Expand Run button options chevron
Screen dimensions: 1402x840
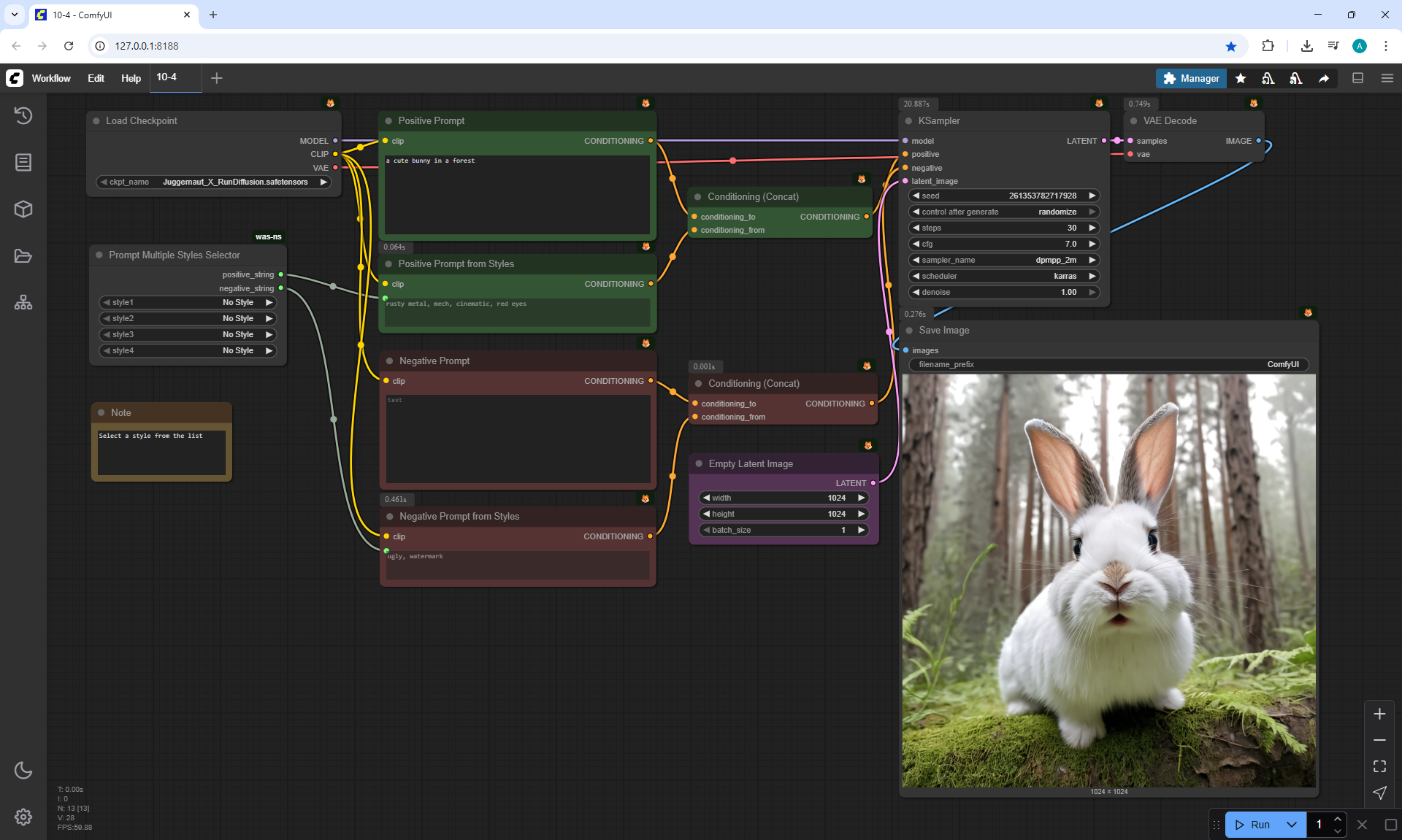[1291, 825]
